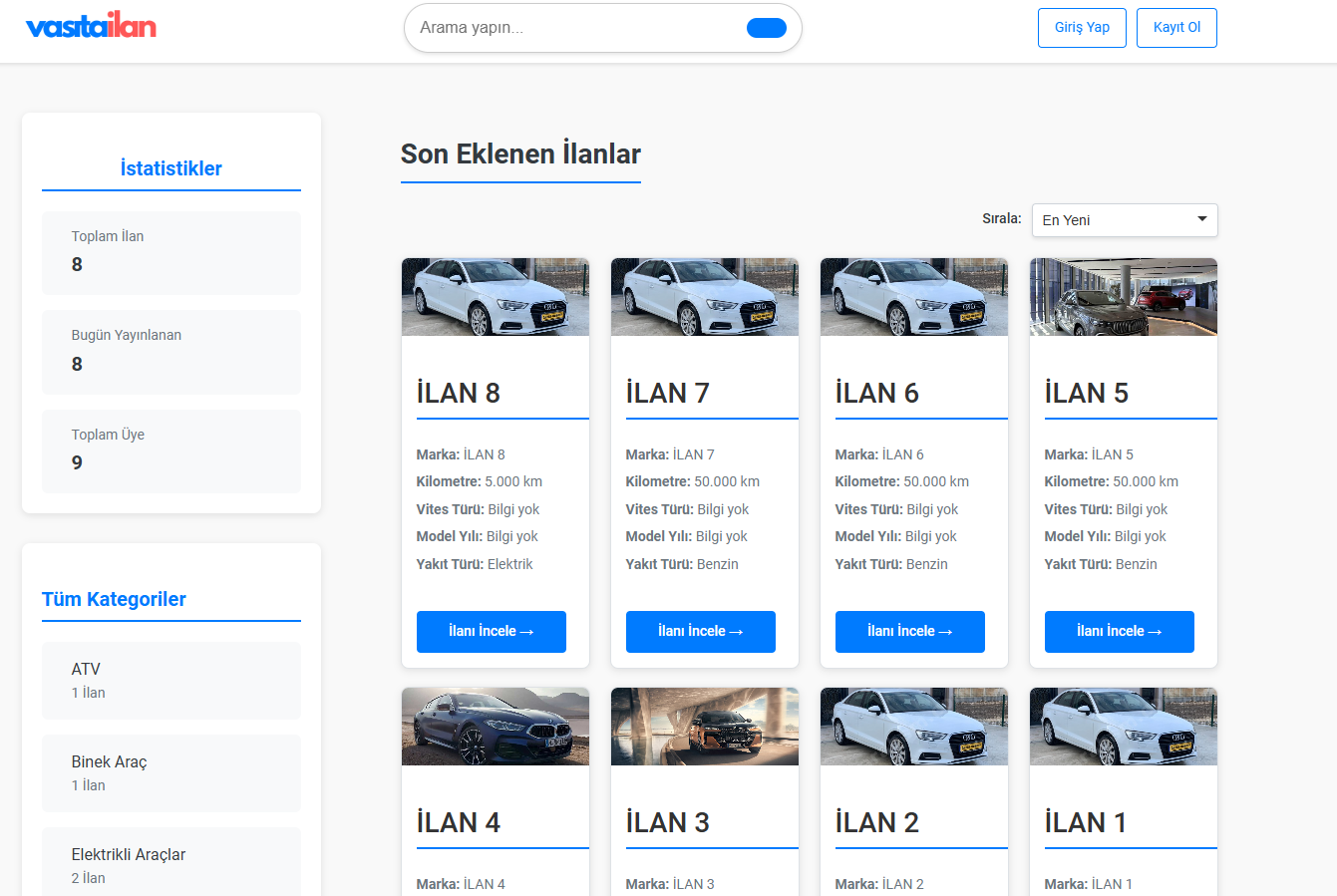This screenshot has height=896, width=1337.
Task: Open the Kayıt Ol registration page
Action: click(x=1176, y=28)
